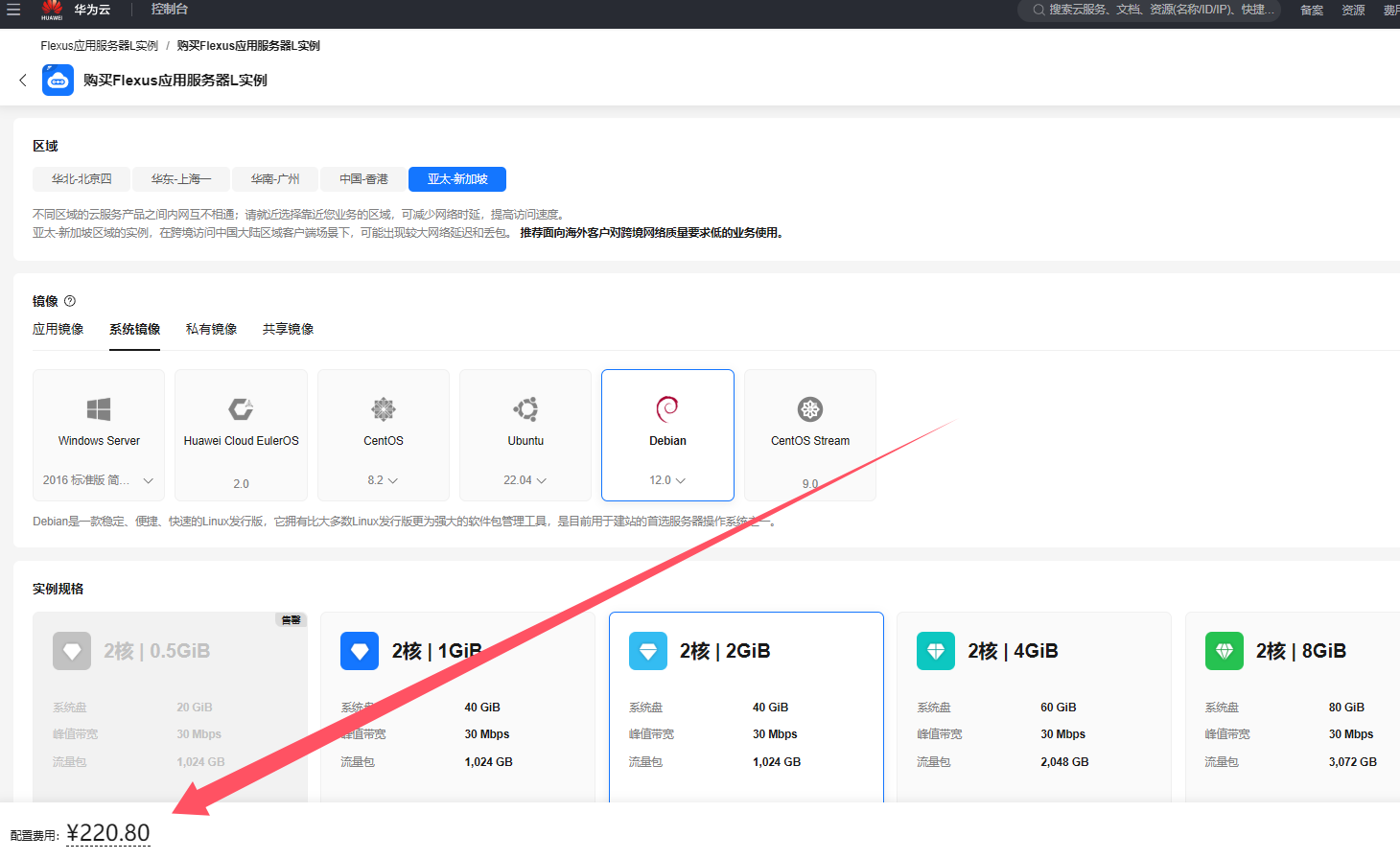Viewport: 1400px width, 859px height.
Task: Select region 华北-北京四
Action: pos(82,179)
